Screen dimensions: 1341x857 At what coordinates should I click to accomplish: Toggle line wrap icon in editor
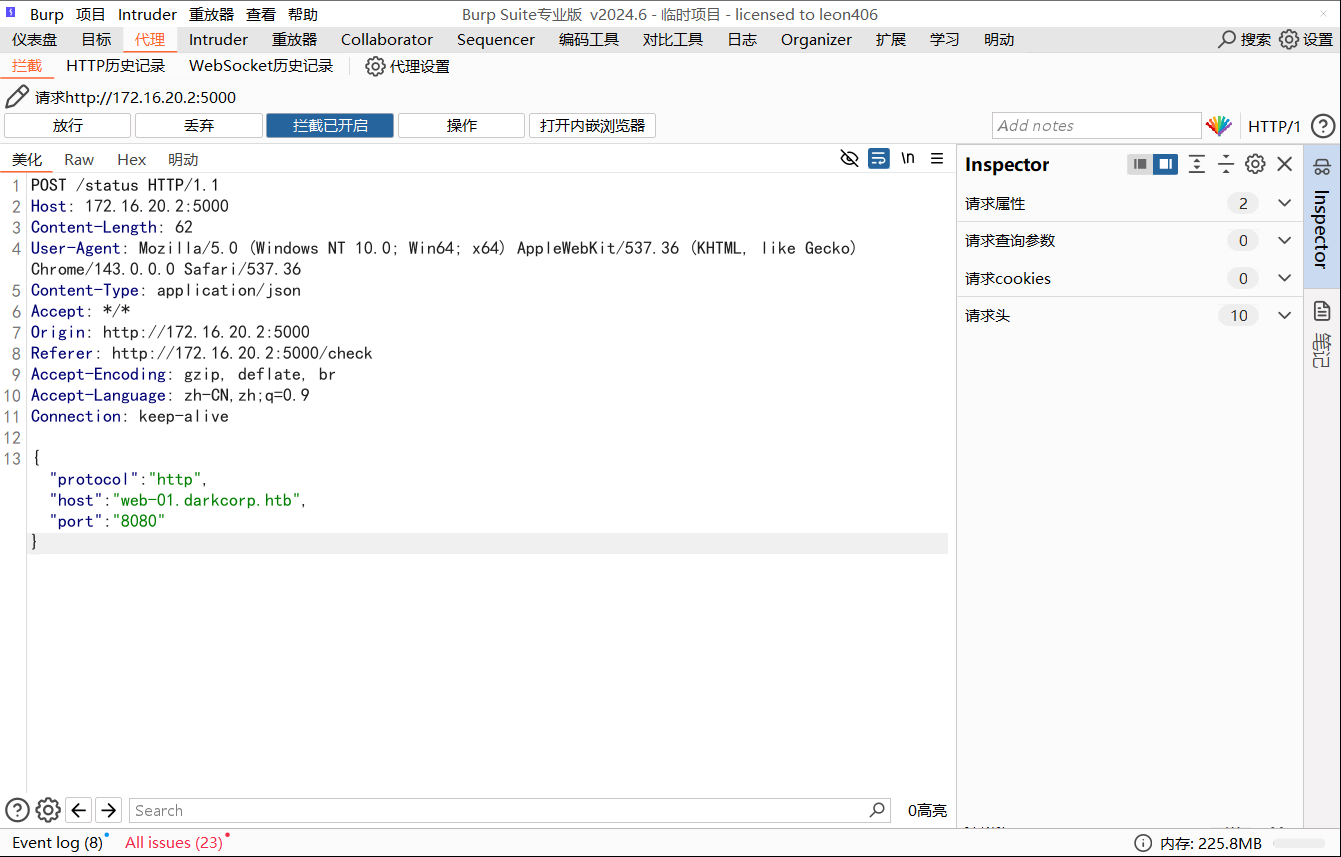coord(878,158)
